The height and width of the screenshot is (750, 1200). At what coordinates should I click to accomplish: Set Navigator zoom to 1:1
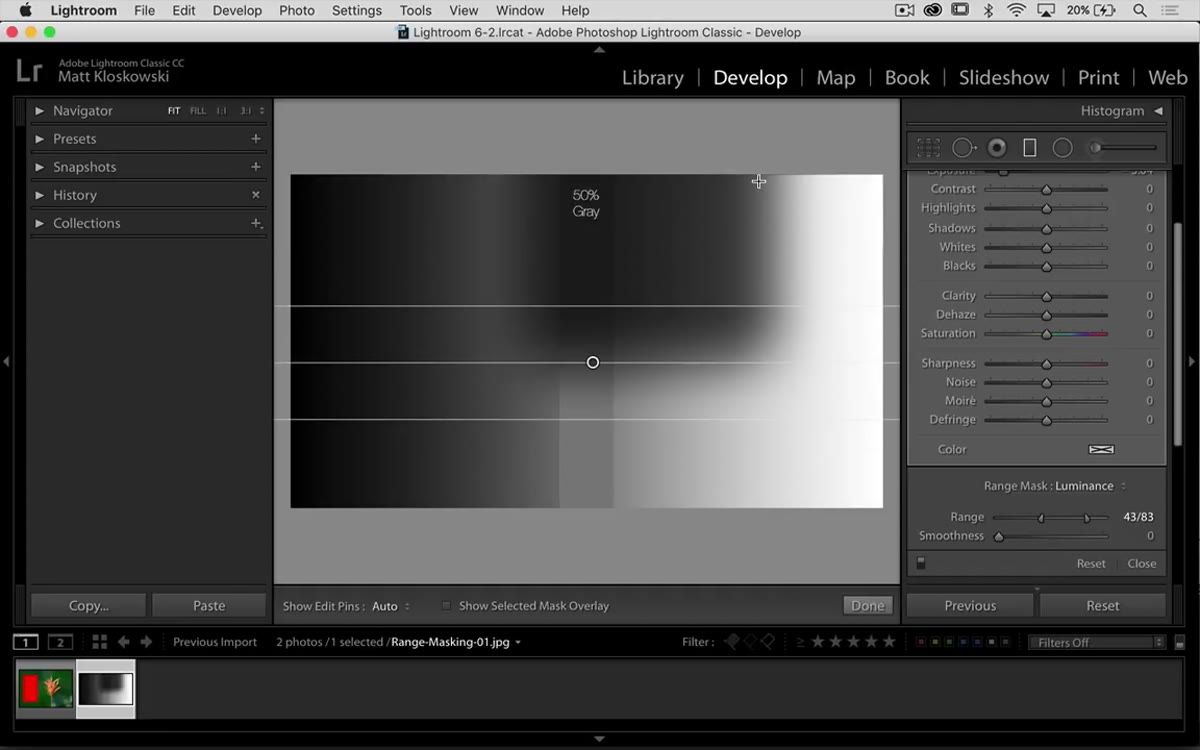coord(222,111)
